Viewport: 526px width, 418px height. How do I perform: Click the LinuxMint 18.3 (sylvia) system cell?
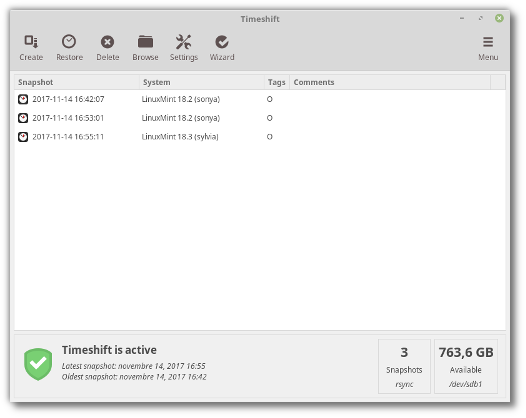(x=180, y=137)
